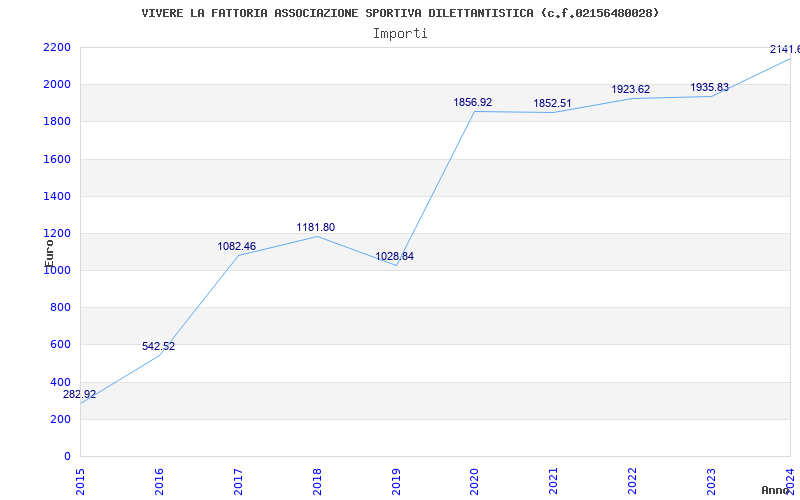
Task: Click the 1800 y-axis tick label
Action: tap(57, 122)
